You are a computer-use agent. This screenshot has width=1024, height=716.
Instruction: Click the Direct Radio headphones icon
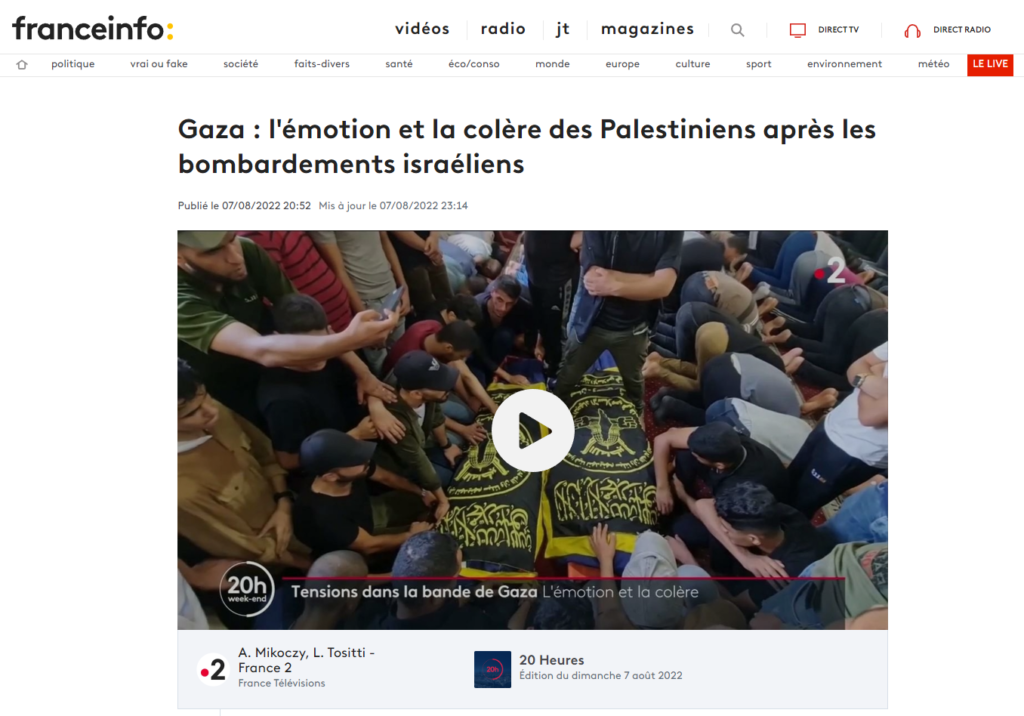912,30
